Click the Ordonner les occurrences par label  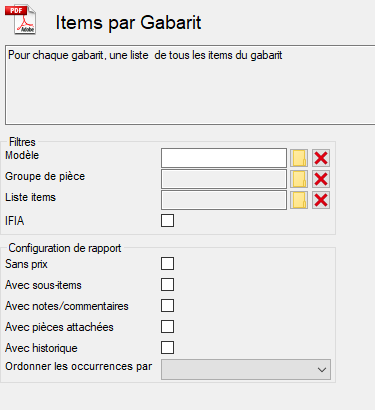click(x=79, y=366)
